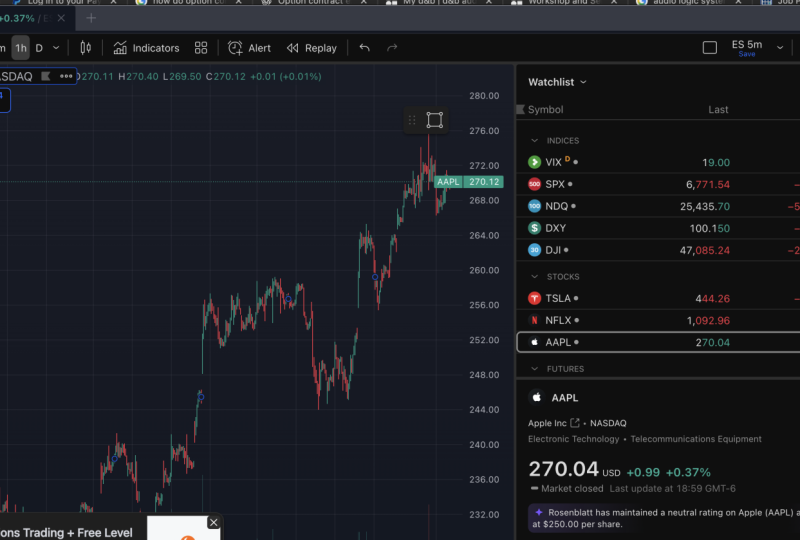
Task: Click the DJI 30 logo icon
Action: click(x=534, y=250)
